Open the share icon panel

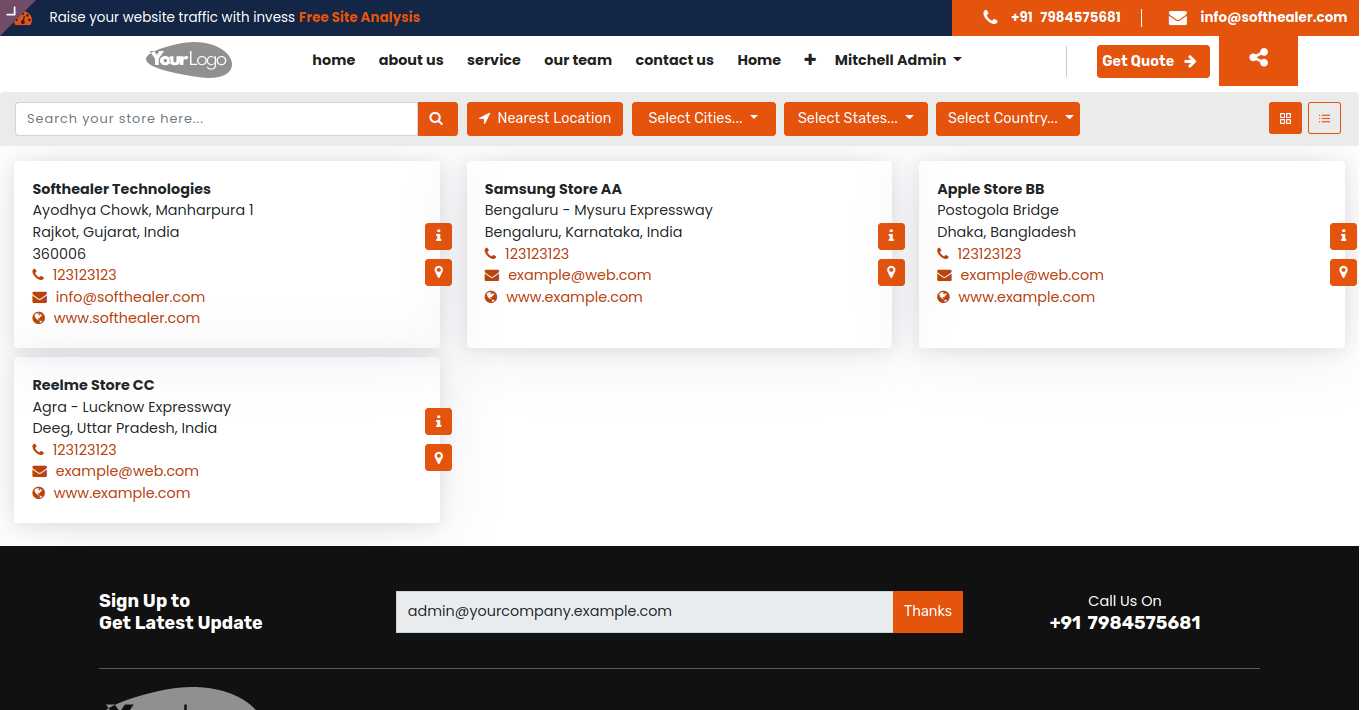(1258, 59)
